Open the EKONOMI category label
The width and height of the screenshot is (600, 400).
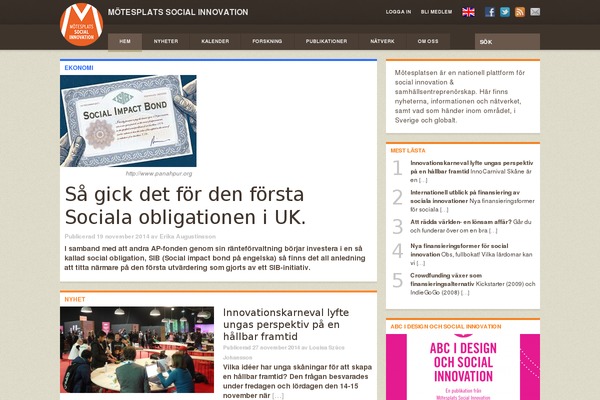(x=79, y=68)
